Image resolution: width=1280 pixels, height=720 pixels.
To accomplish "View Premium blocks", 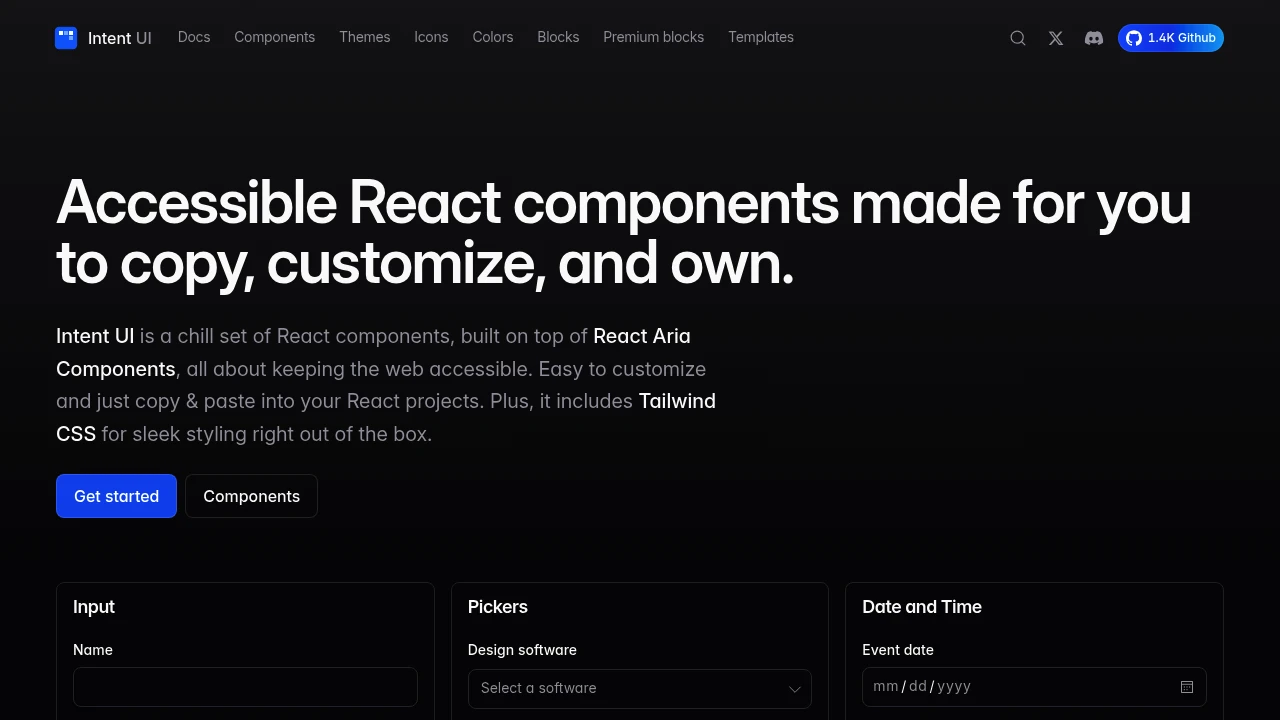I will pyautogui.click(x=653, y=37).
